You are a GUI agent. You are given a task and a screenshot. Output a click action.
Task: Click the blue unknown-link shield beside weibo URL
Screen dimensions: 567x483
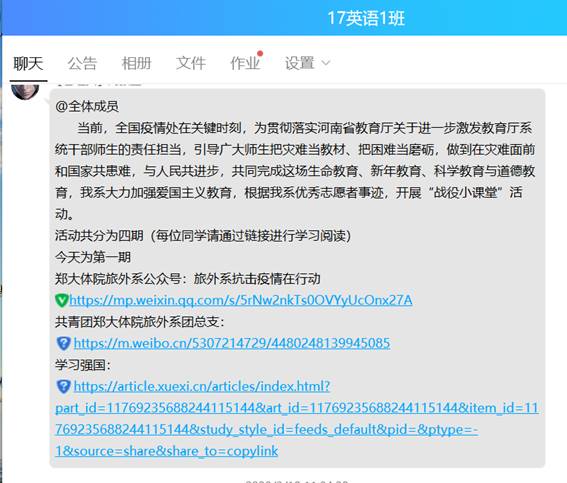point(63,343)
